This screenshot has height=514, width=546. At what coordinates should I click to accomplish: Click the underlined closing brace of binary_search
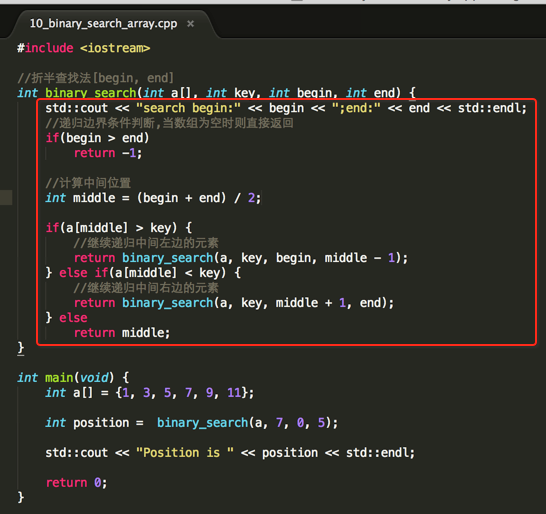coord(21,348)
